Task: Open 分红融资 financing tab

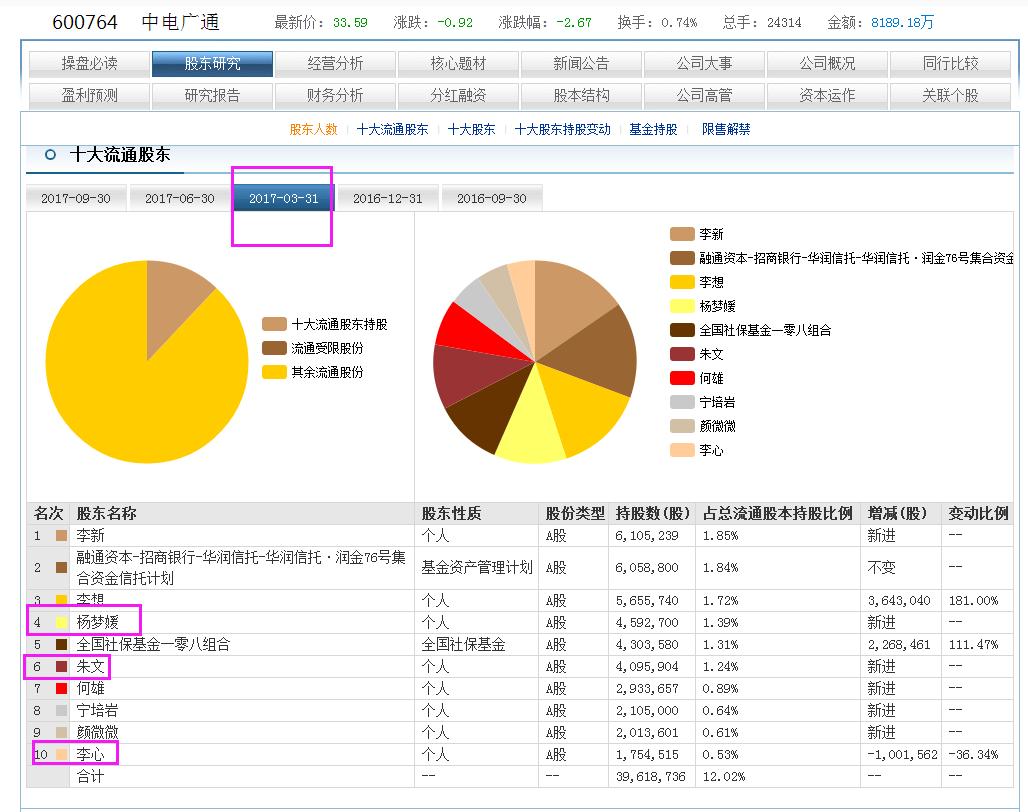Action: pyautogui.click(x=460, y=96)
